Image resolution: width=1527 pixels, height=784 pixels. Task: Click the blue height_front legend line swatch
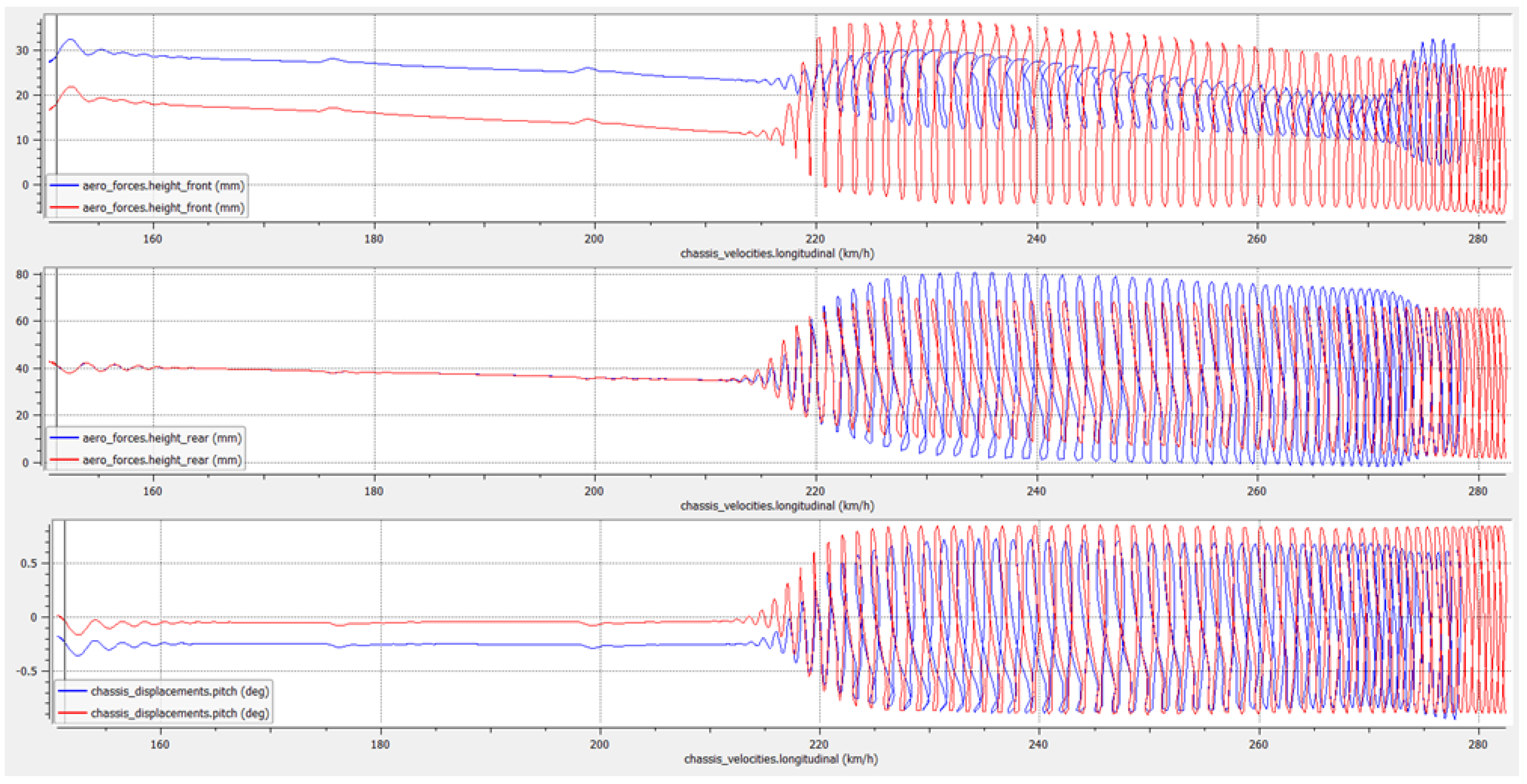(x=64, y=185)
